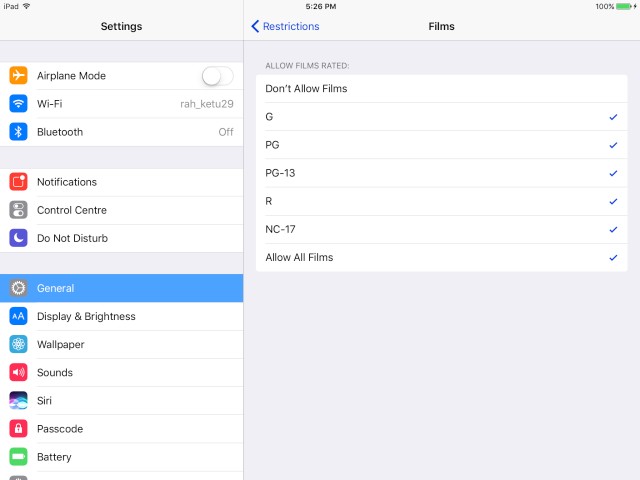Open Notifications using its red icon
This screenshot has height=480, width=640.
point(18,182)
